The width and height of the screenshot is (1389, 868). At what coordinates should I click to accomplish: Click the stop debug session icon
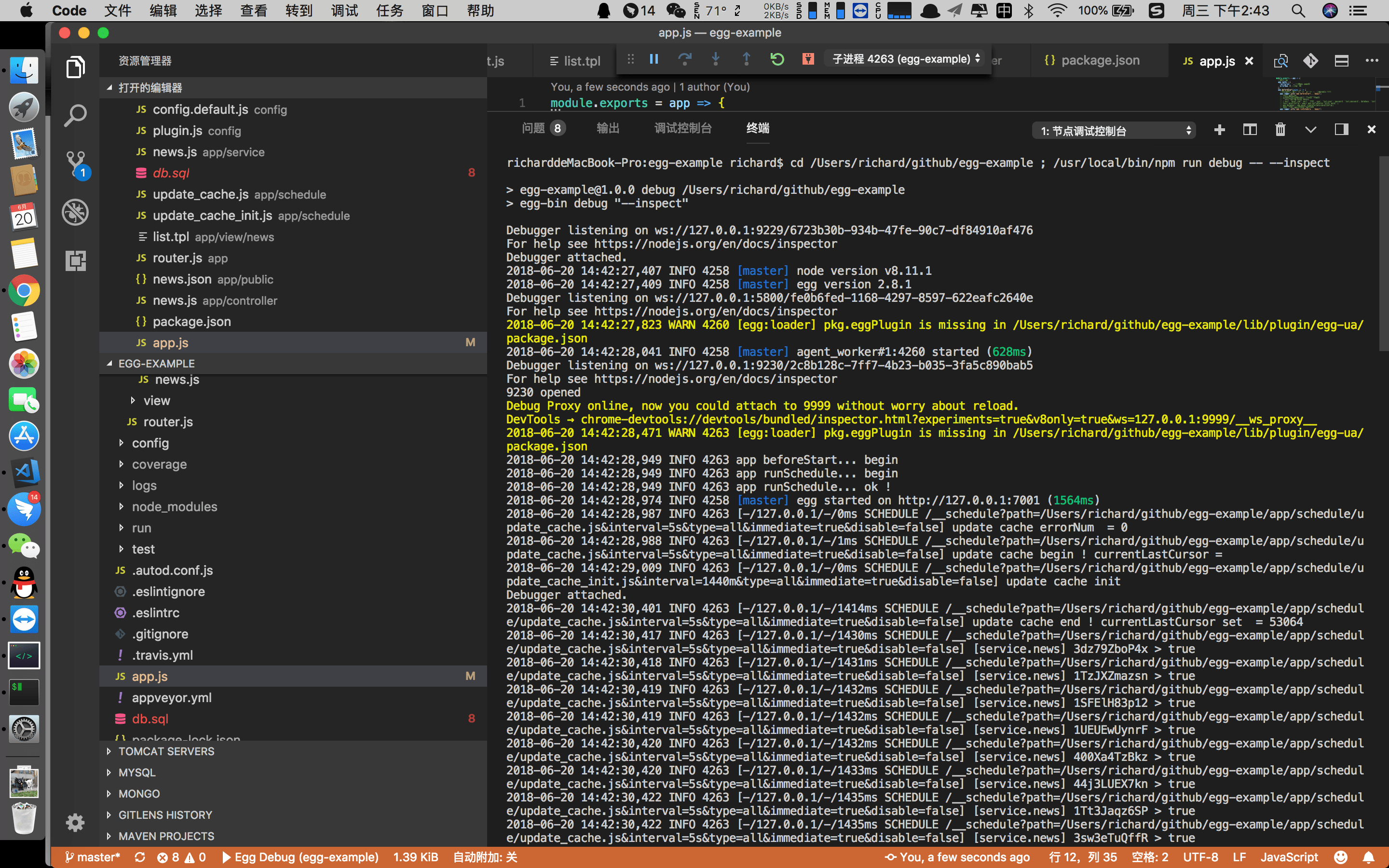(x=809, y=60)
